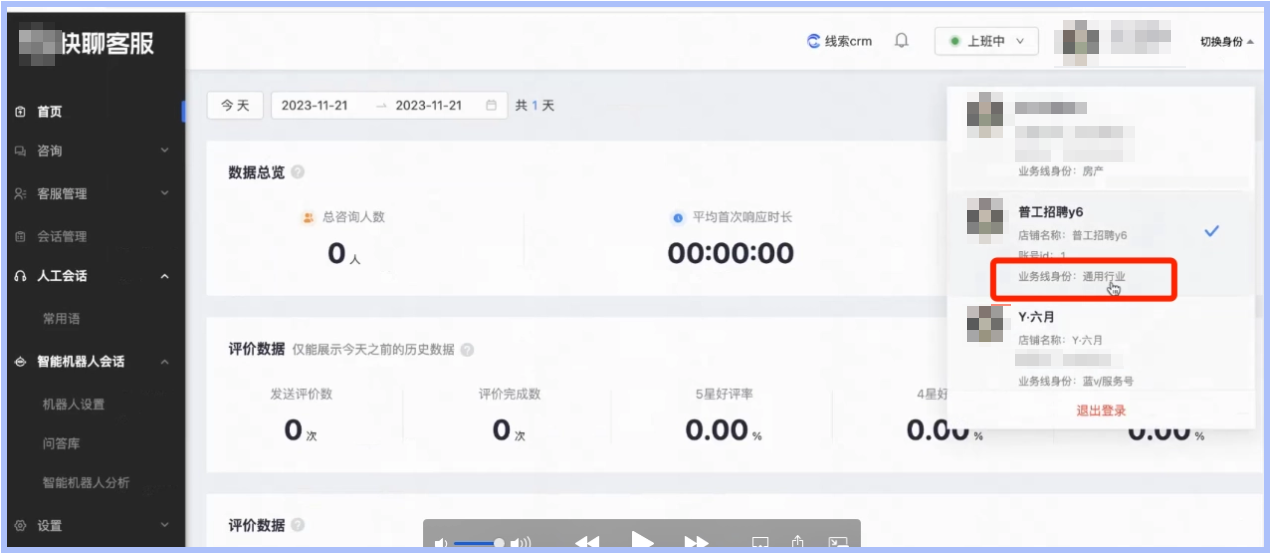1272x554 pixels.
Task: Collapse the 智能机器人会话 menu chevron
Action: point(165,362)
